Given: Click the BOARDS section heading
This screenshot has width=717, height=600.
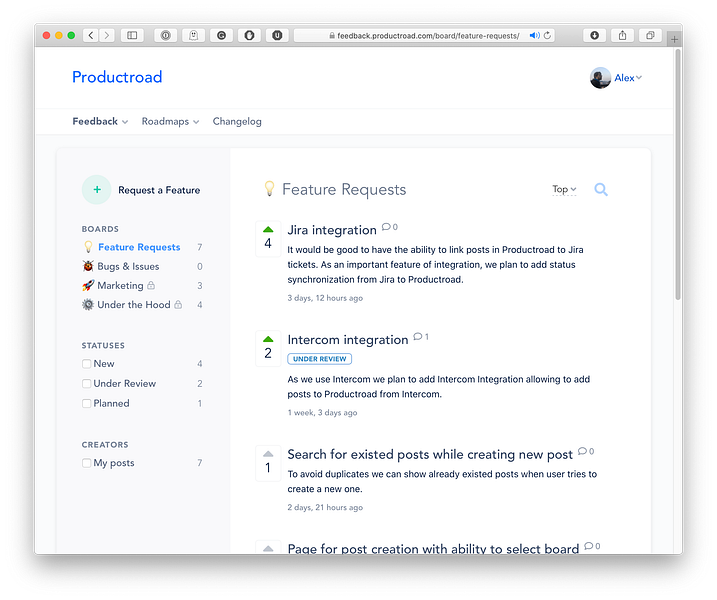Looking at the screenshot, I should [100, 229].
